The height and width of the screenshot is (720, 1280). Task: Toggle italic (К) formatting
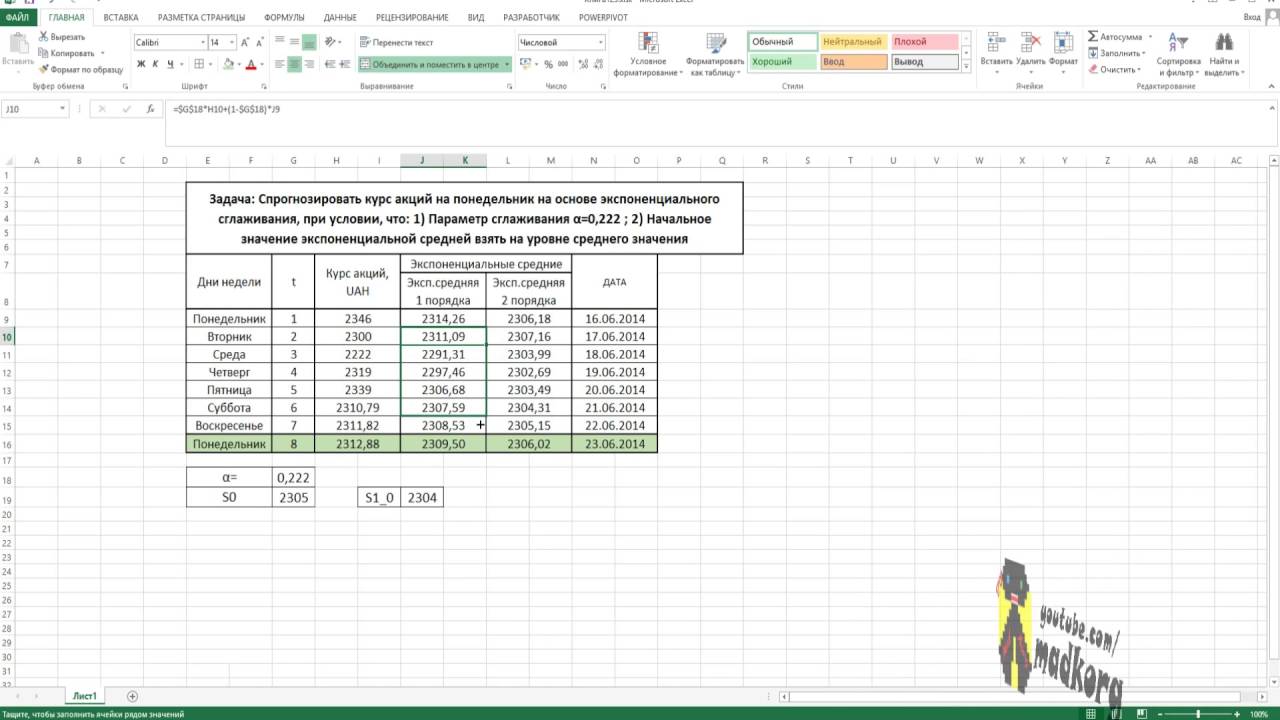[x=156, y=64]
